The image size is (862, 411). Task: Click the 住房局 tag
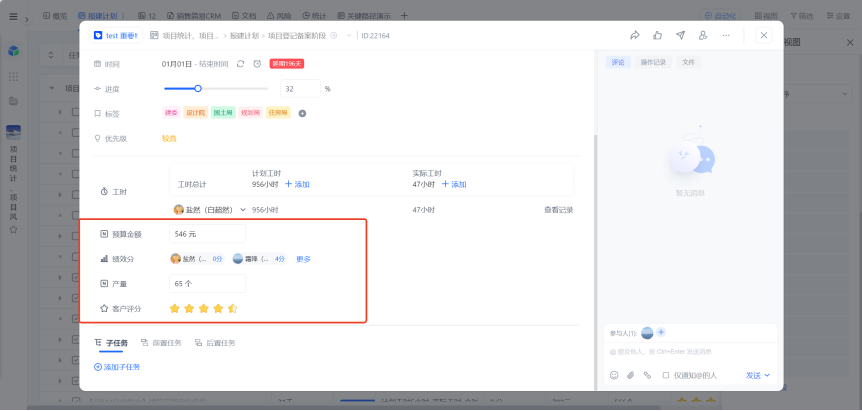pos(278,113)
